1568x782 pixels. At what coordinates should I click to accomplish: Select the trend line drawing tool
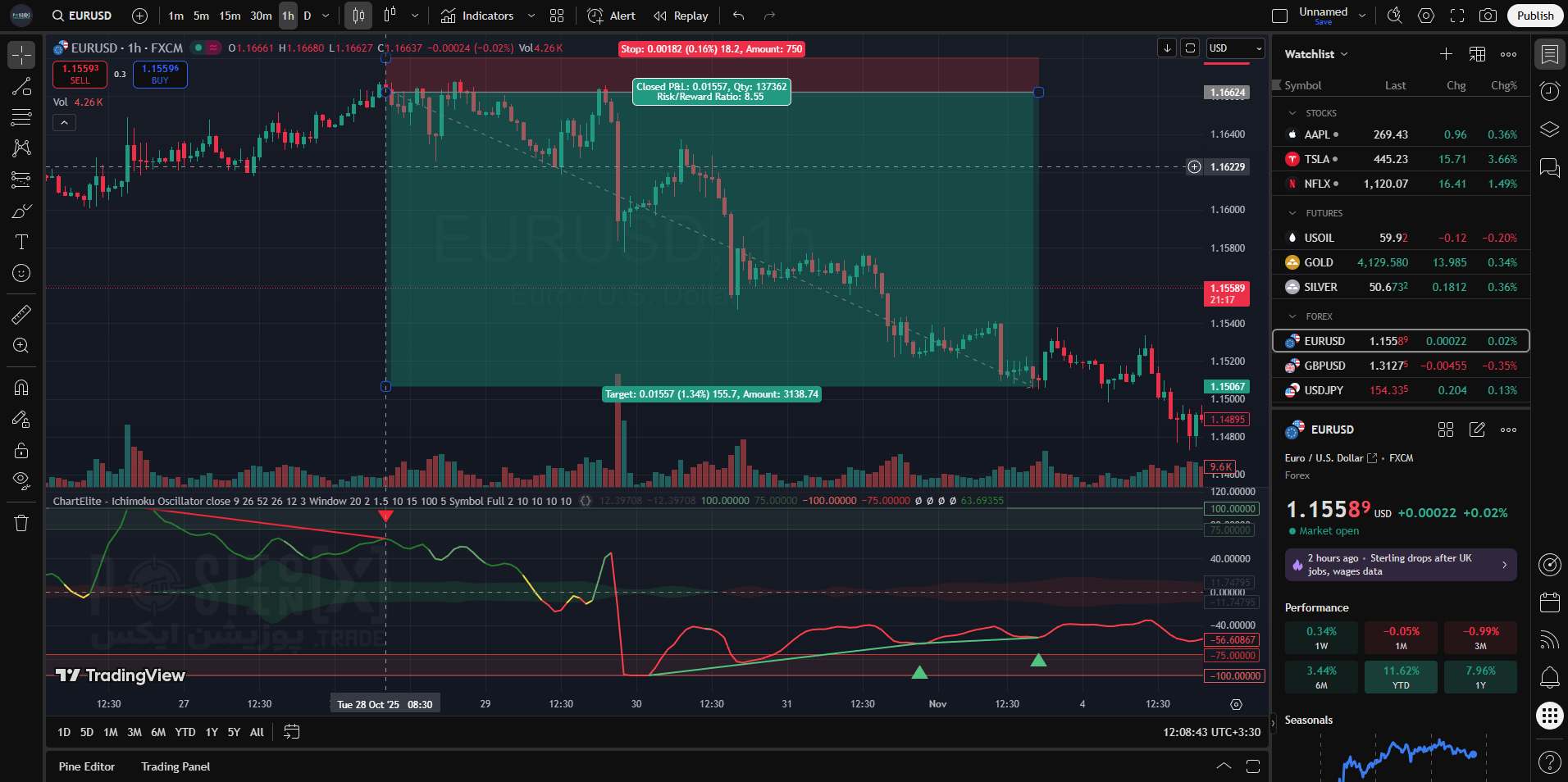pyautogui.click(x=21, y=87)
